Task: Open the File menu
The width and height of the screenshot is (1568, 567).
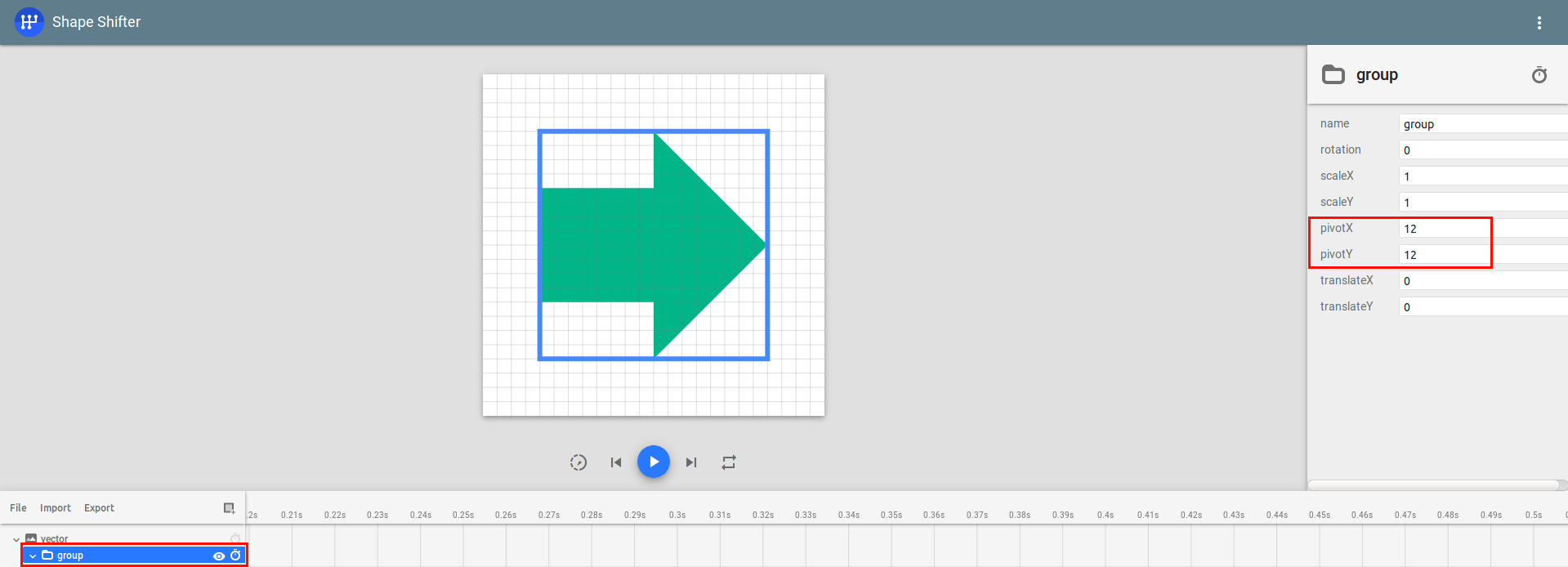Action: coord(18,508)
